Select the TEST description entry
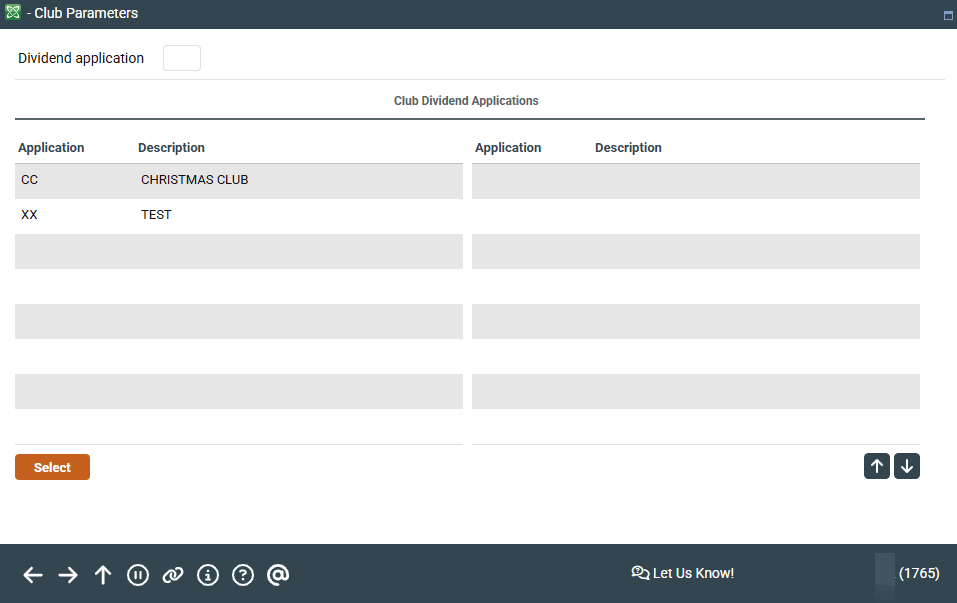This screenshot has width=957, height=603. 156,215
